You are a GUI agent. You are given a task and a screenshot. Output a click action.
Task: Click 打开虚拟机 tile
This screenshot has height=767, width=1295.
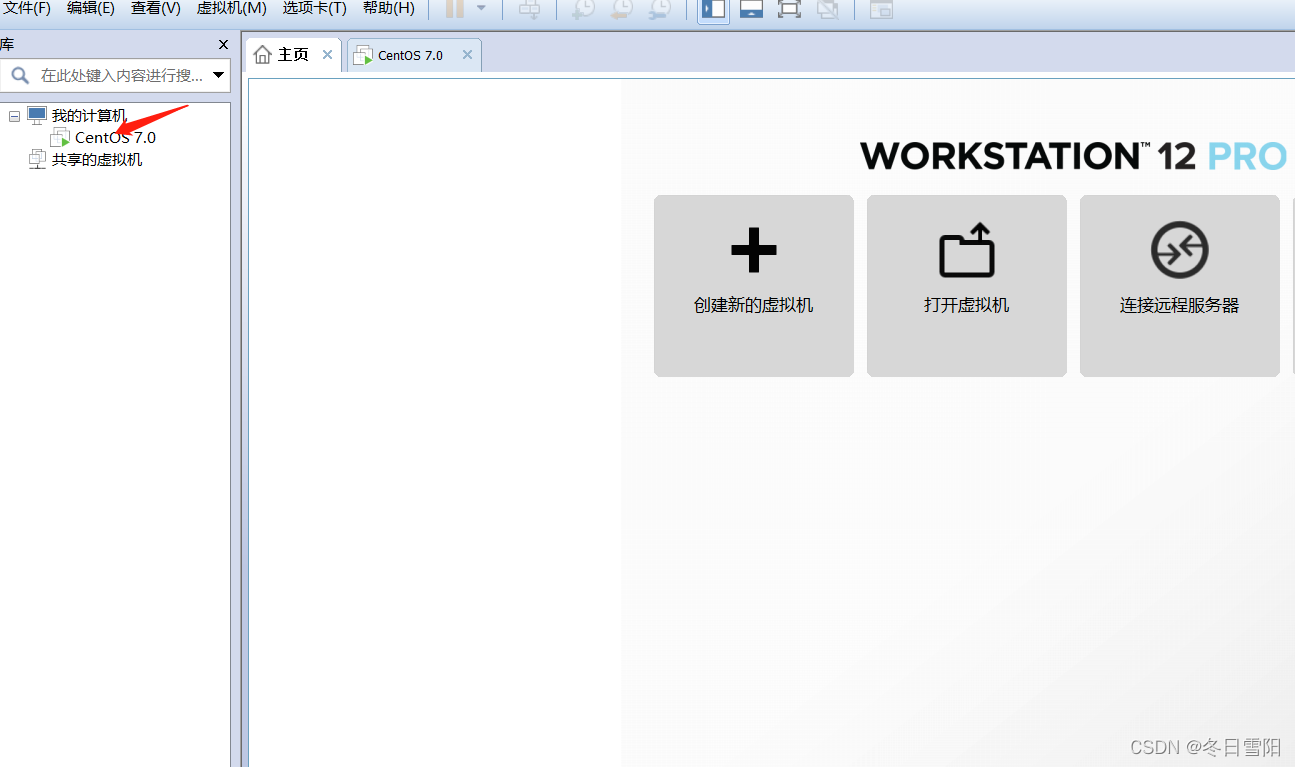[967, 286]
